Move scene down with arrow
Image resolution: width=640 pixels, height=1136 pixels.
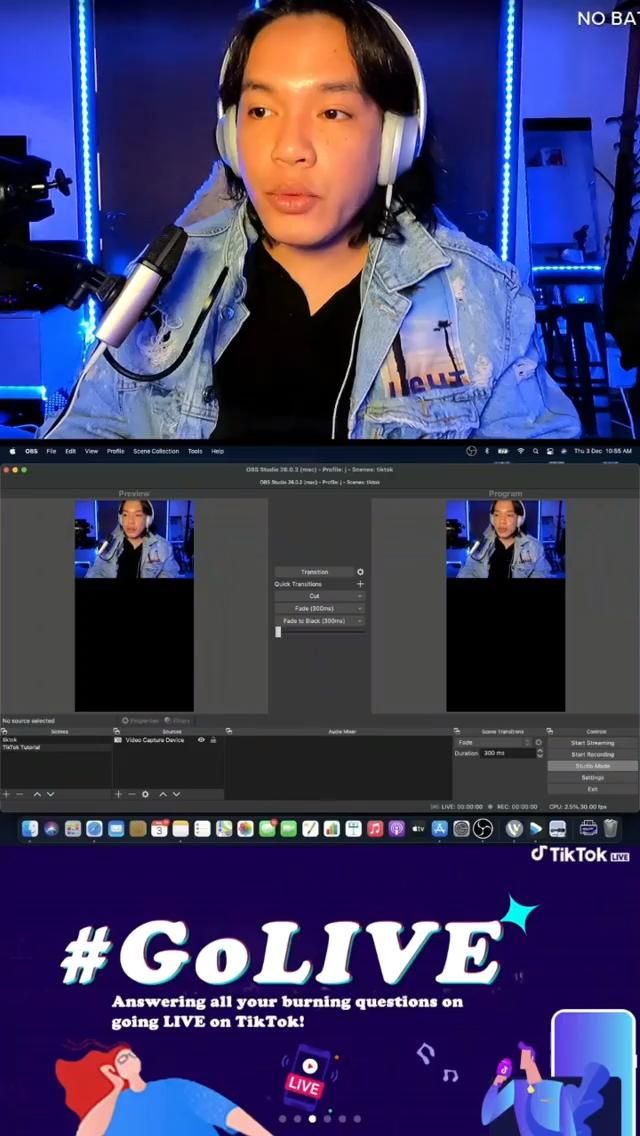(x=50, y=794)
